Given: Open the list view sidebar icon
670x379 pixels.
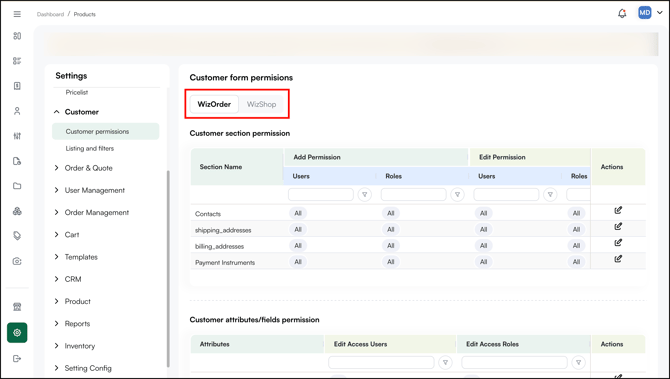Looking at the screenshot, I should (17, 61).
